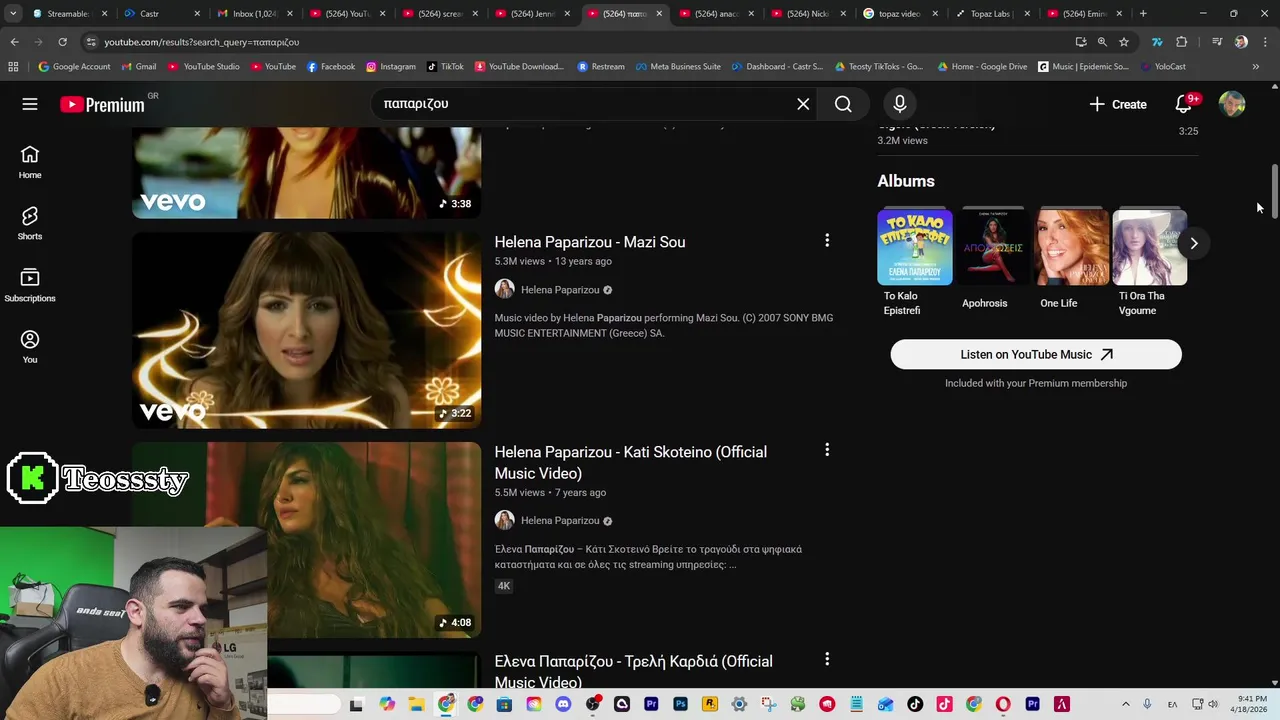Open the Google Account bookmark
Screen dimensions: 1280x720
74,67
